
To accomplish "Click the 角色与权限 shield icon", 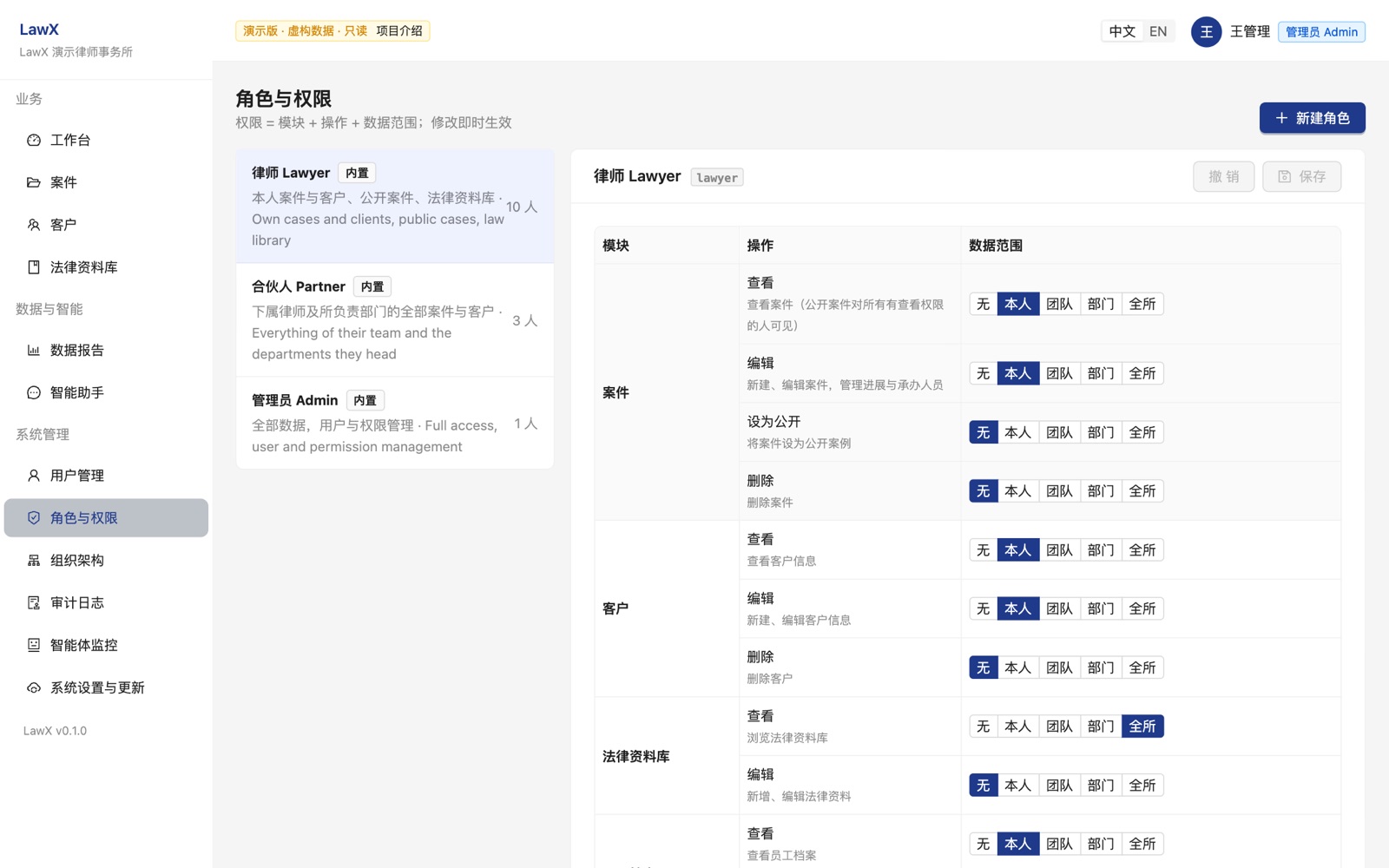I will click(x=34, y=518).
